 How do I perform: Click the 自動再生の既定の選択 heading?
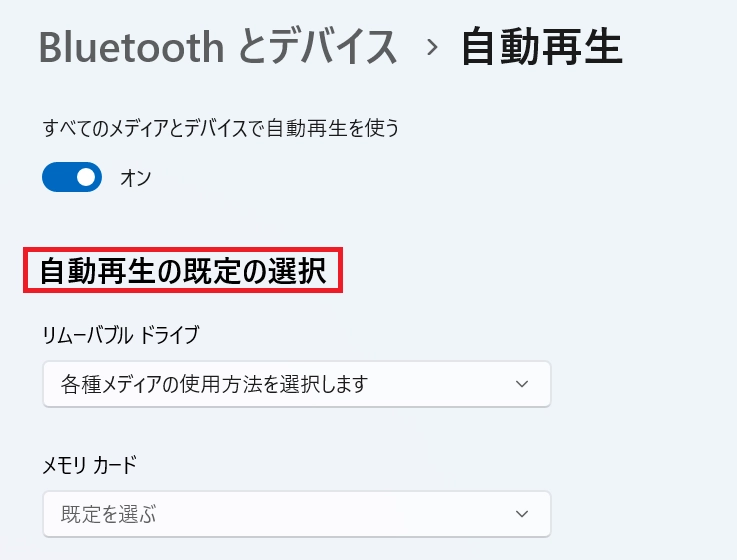pyautogui.click(x=183, y=271)
